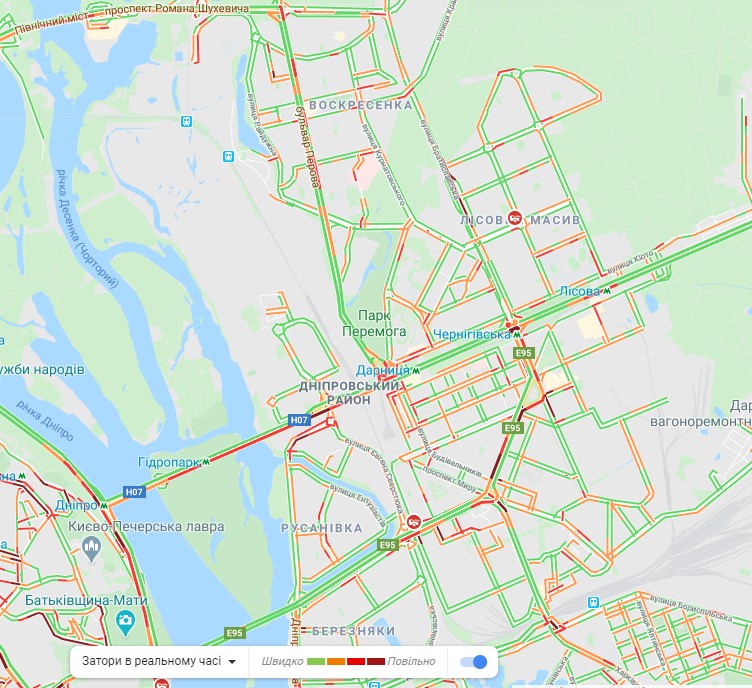Select the Києво-Печерська лавра landmark pin

(x=92, y=548)
